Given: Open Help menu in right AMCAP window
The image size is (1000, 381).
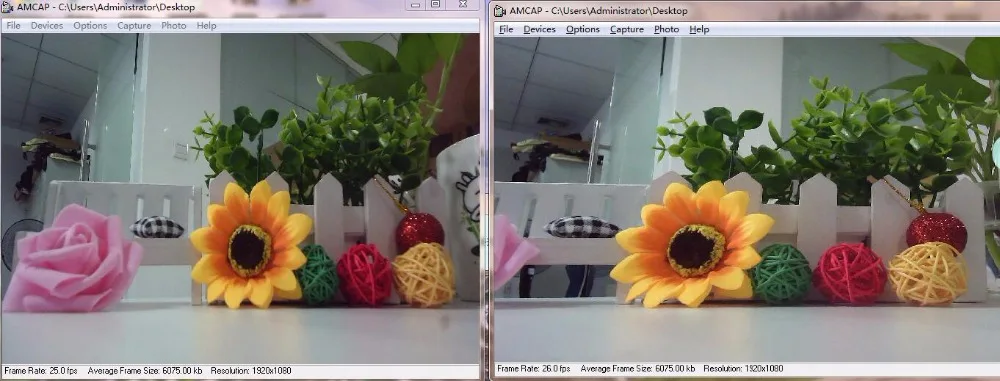Looking at the screenshot, I should pos(699,29).
